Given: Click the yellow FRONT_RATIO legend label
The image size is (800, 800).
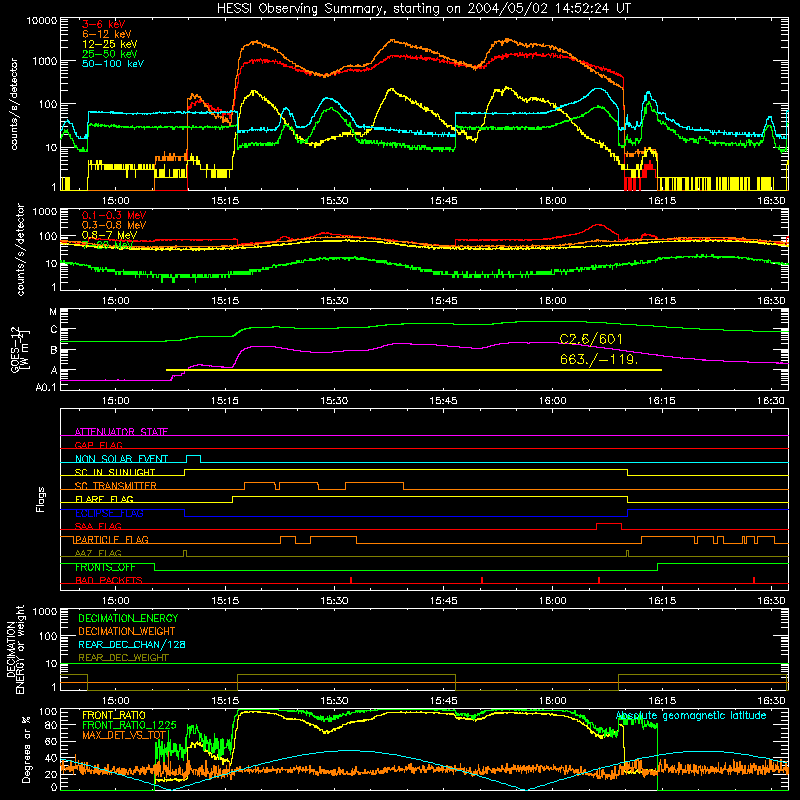Looking at the screenshot, I should click(x=114, y=715).
